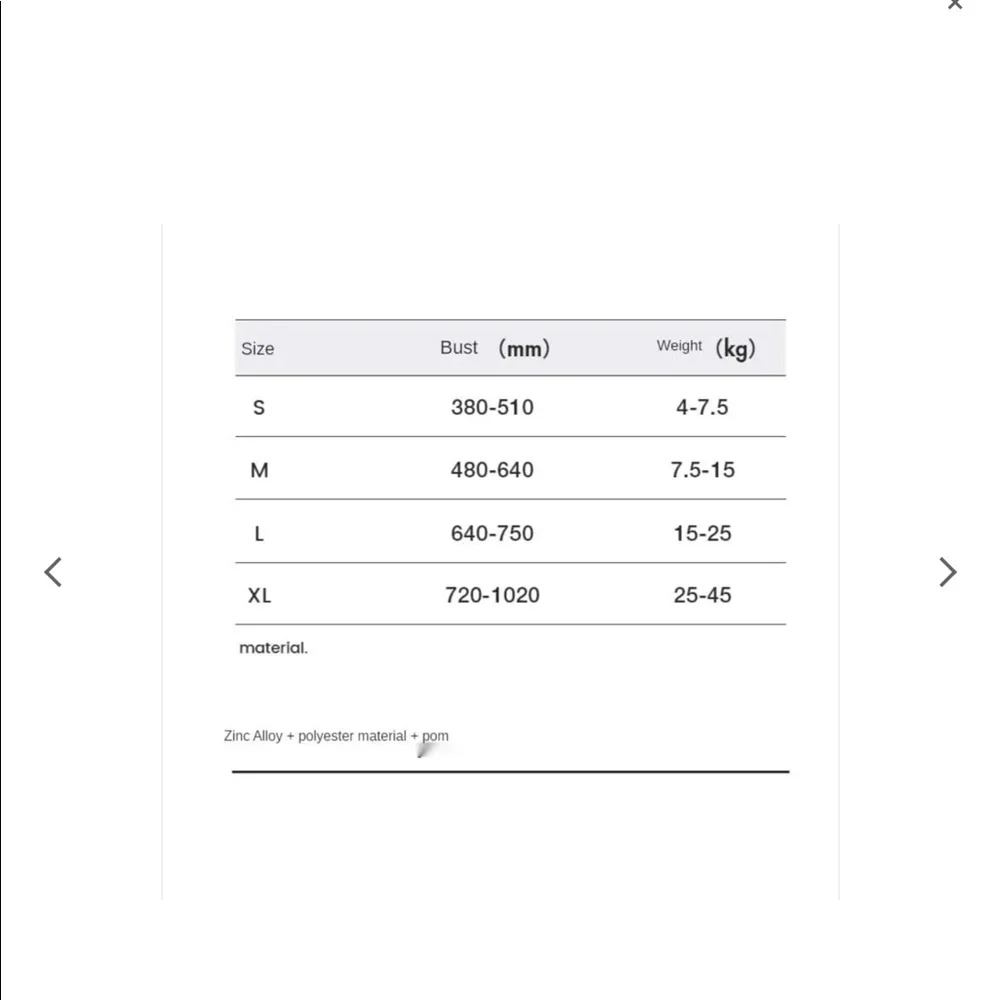Click the 4-7.5 weight value

tap(702, 407)
